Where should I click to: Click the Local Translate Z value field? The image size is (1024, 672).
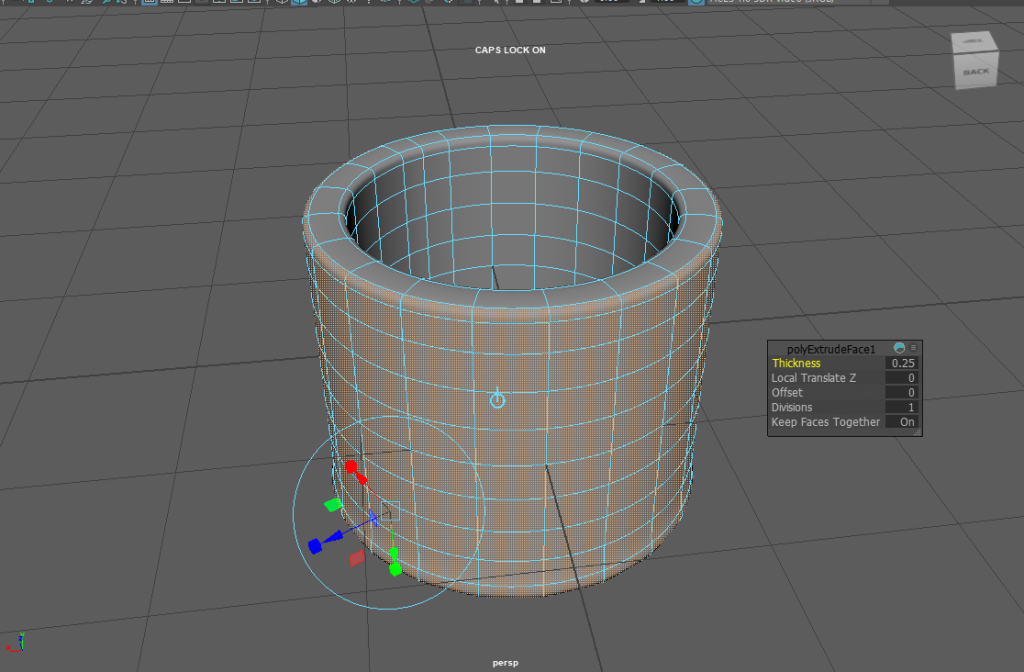pos(902,378)
